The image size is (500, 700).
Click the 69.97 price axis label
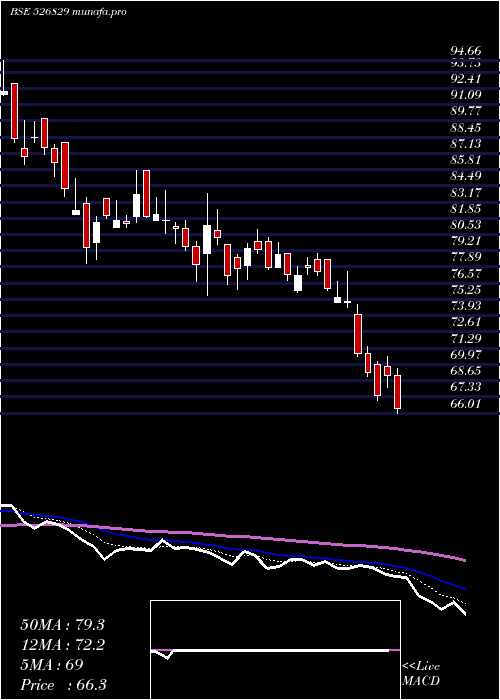point(466,354)
